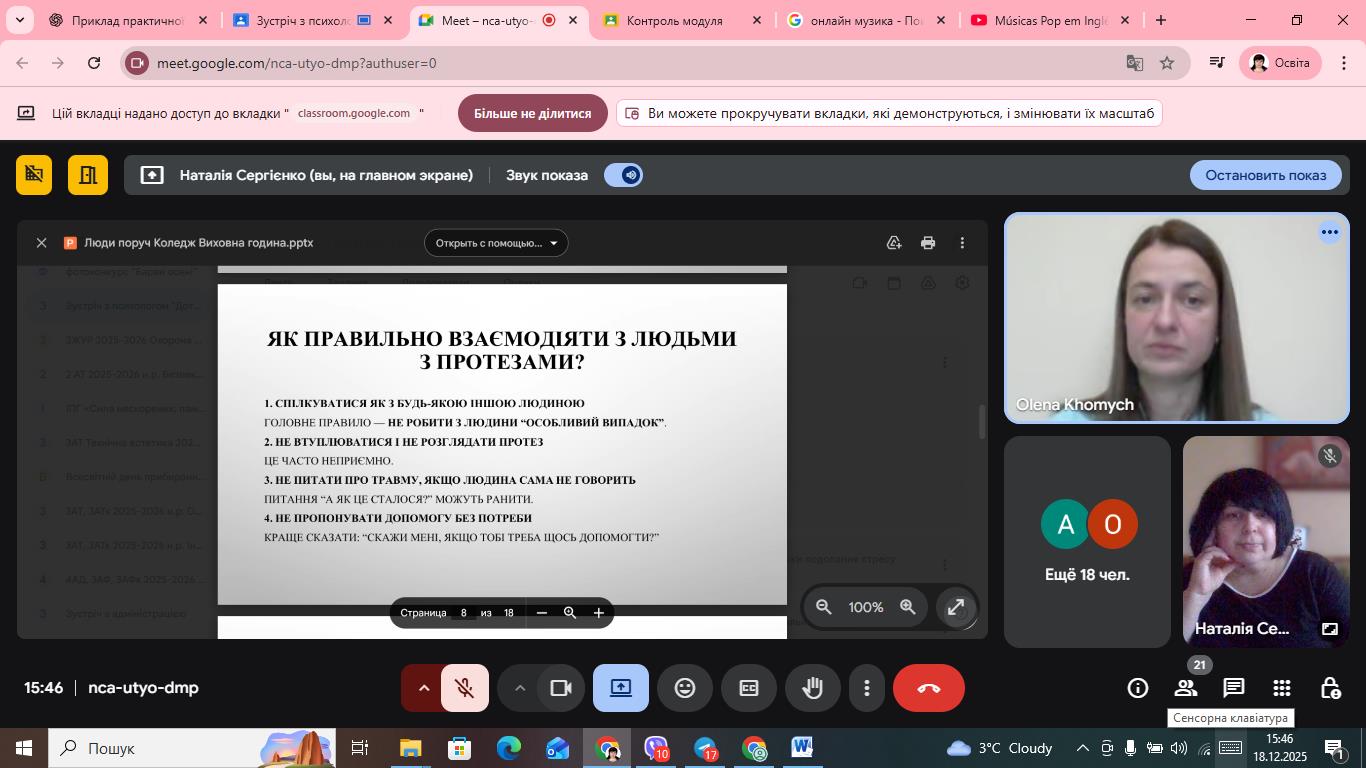Open the browser tab search dropdown
1366x768 pixels.
tap(19, 20)
